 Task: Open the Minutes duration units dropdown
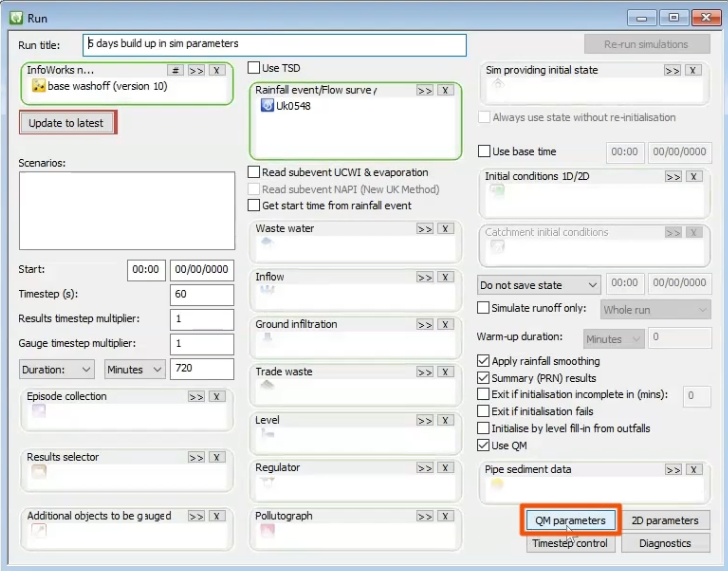[135, 370]
